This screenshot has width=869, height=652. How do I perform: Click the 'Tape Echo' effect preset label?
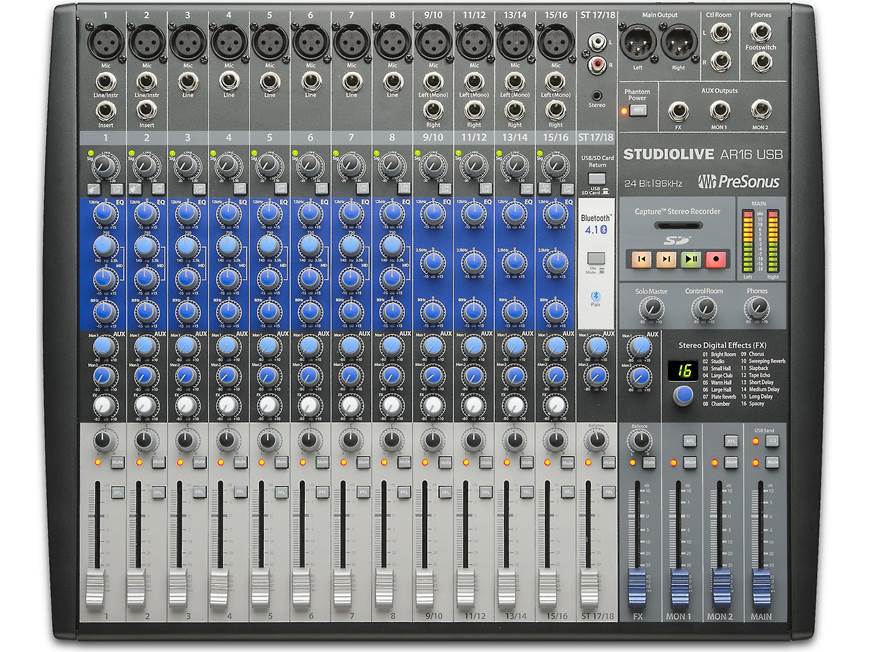(759, 375)
